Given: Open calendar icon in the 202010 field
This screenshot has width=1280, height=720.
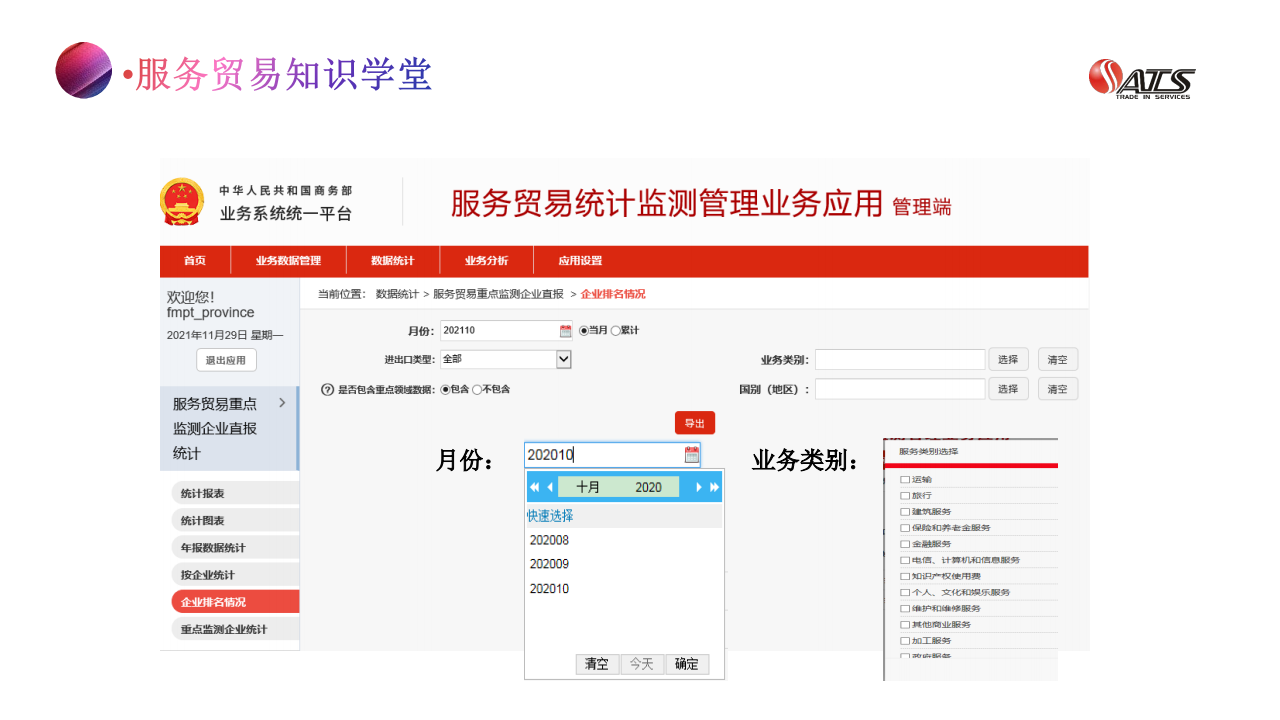Looking at the screenshot, I should (692, 455).
